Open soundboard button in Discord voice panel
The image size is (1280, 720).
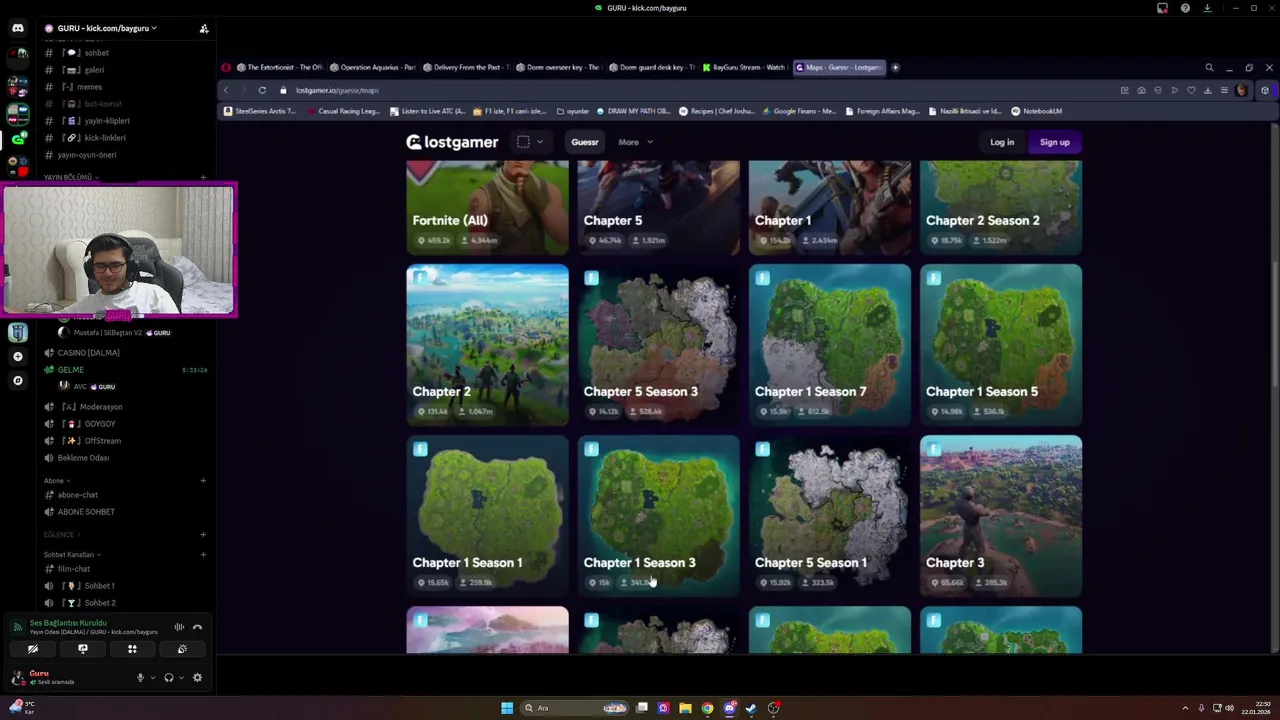tap(182, 649)
